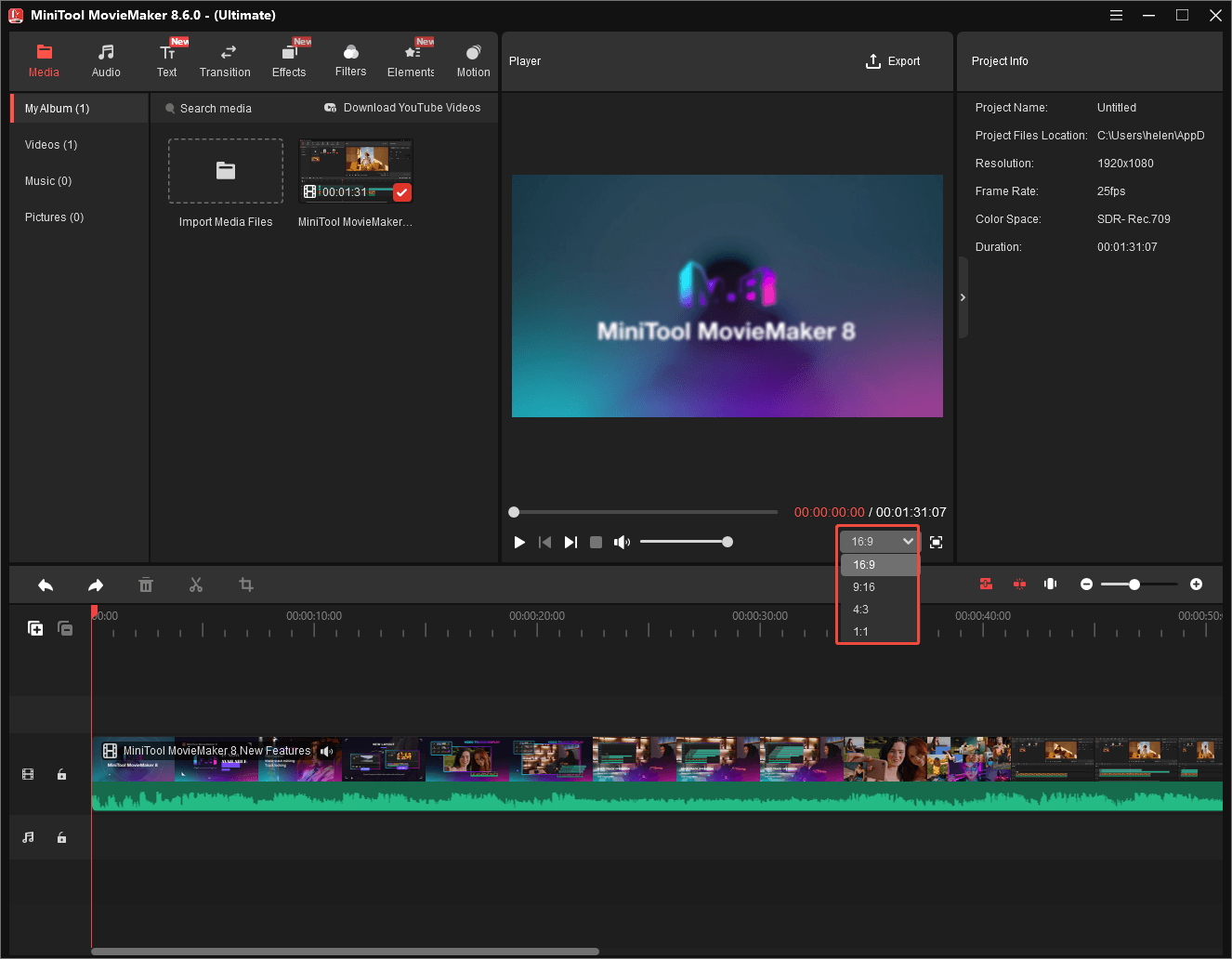Mute the player volume speaker icon
1232x959 pixels.
622,542
